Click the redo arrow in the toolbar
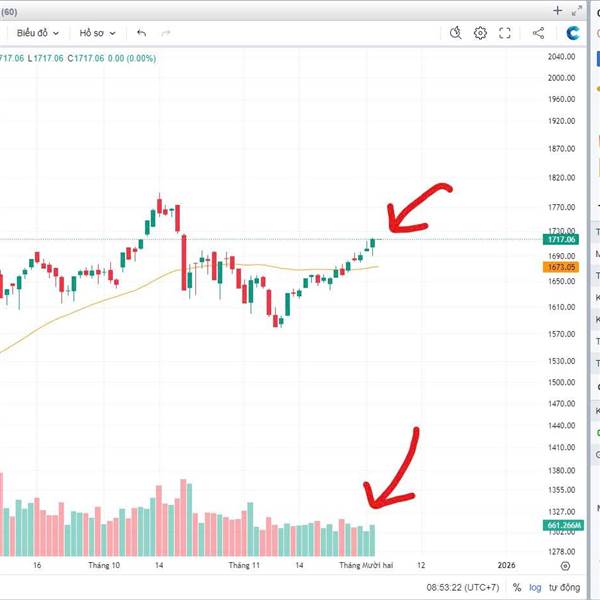Image resolution: width=600 pixels, height=600 pixels. pos(166,33)
